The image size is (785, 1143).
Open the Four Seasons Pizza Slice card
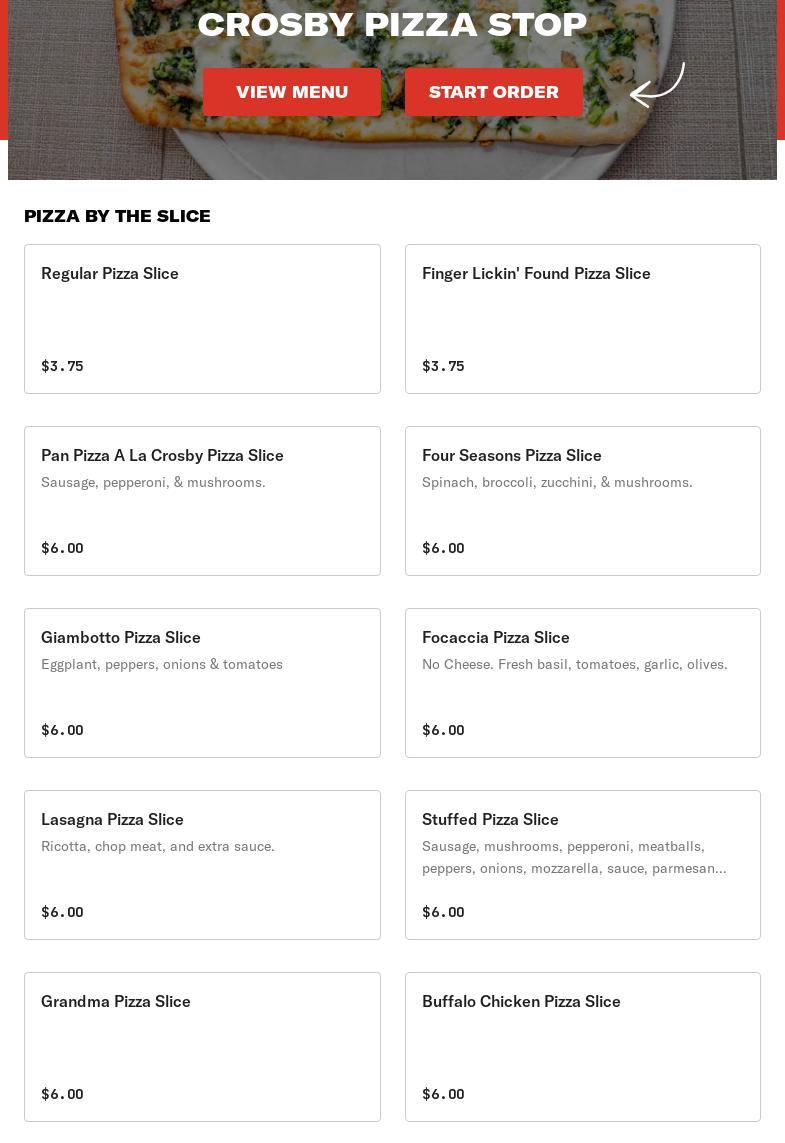click(x=582, y=500)
